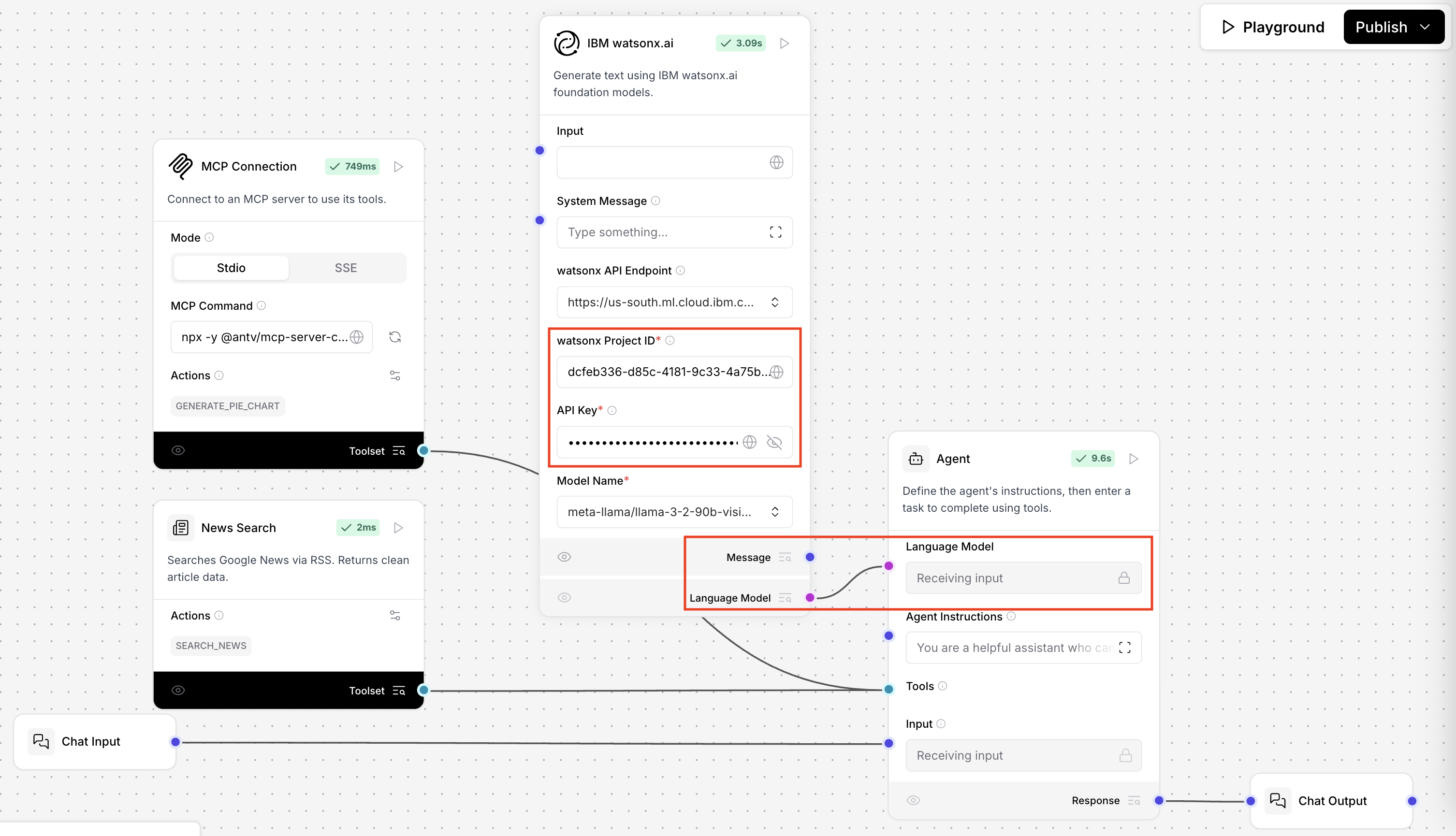
Task: Run the Agent component
Action: tap(1133, 459)
